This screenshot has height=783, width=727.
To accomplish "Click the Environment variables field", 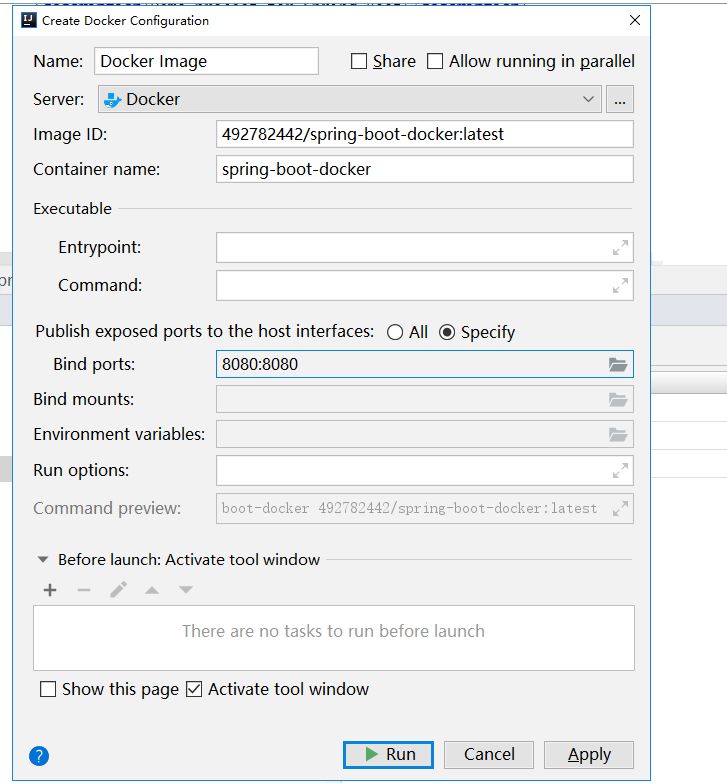I will 424,434.
